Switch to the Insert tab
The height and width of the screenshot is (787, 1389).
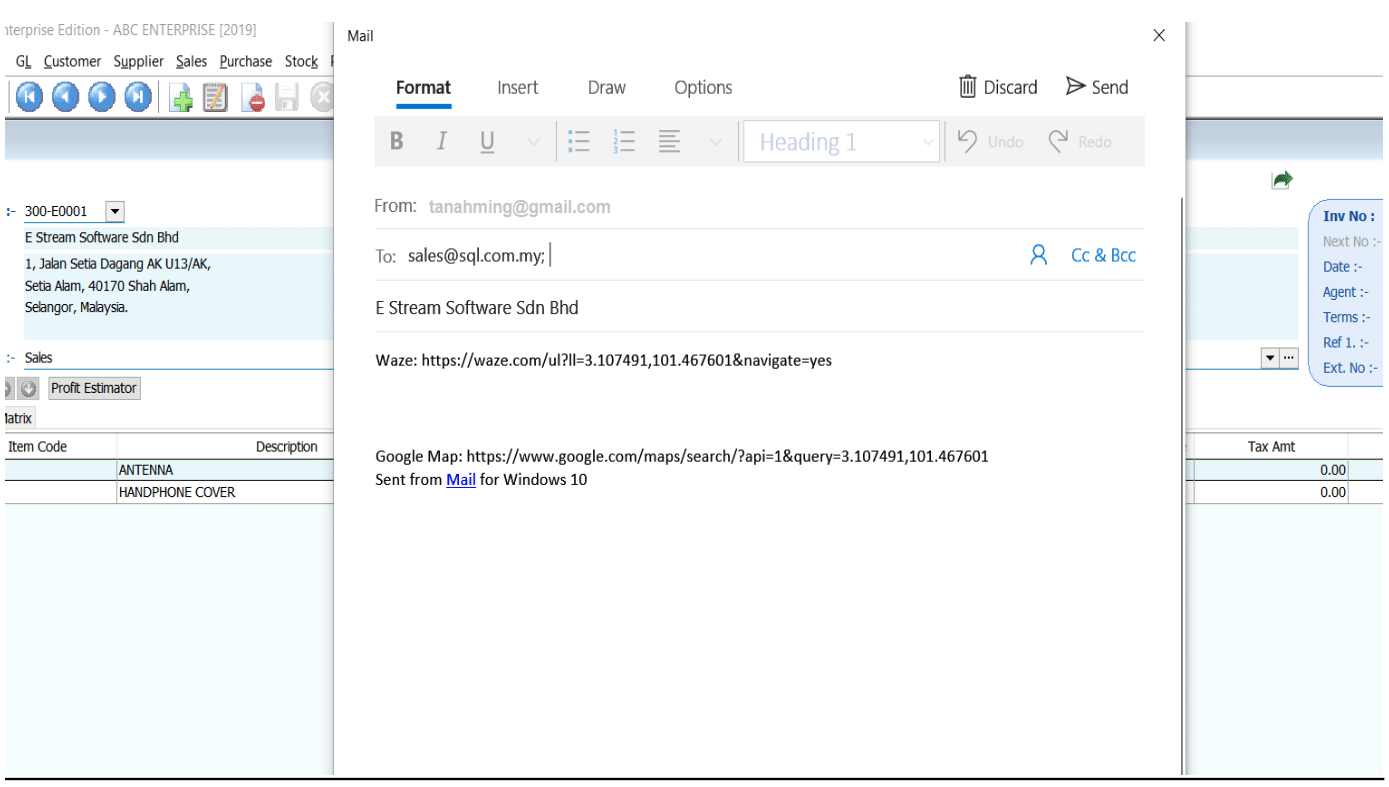click(x=517, y=88)
